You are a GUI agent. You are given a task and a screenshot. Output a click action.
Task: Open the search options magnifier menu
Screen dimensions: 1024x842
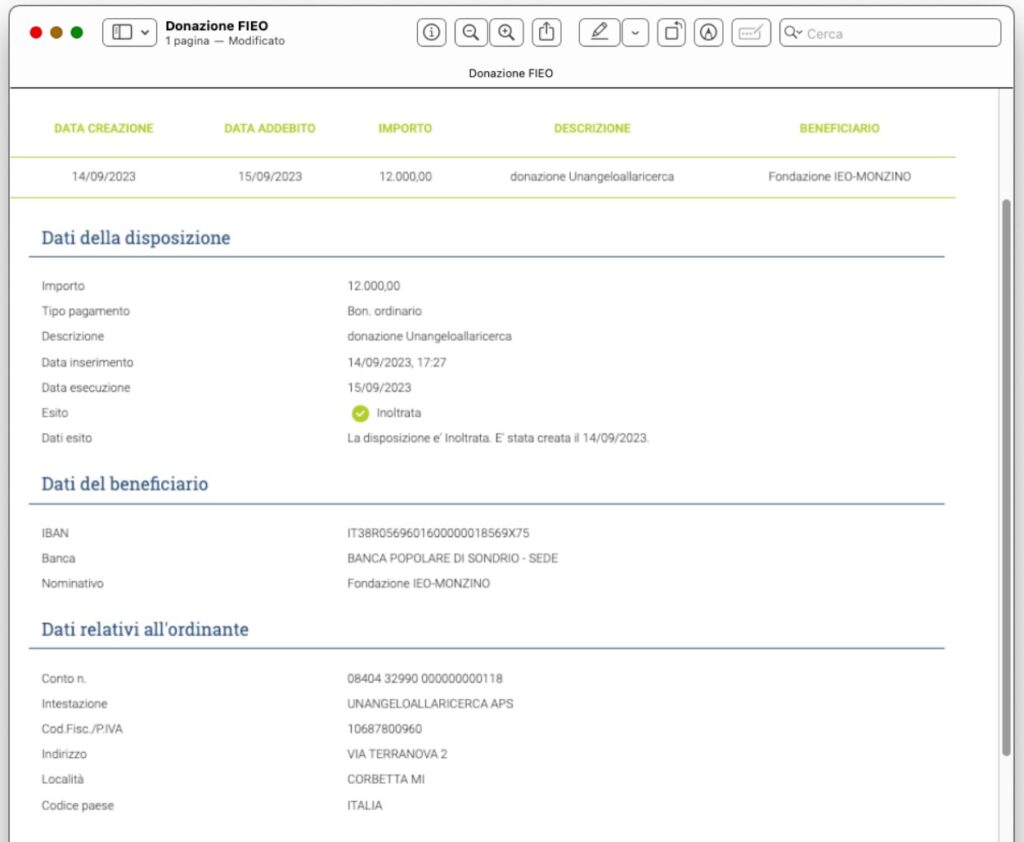(792, 33)
